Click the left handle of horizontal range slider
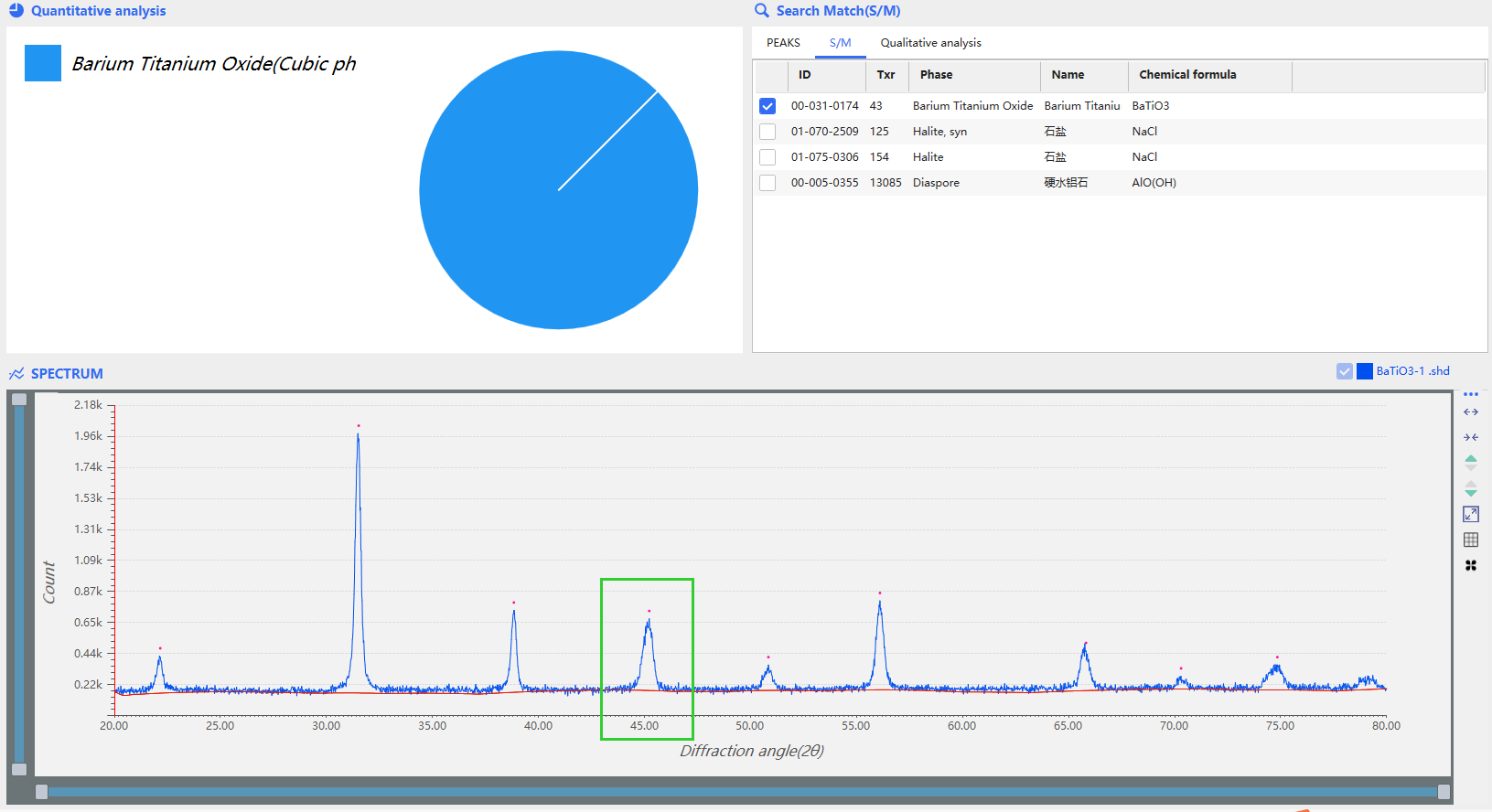The image size is (1492, 812). point(41,792)
